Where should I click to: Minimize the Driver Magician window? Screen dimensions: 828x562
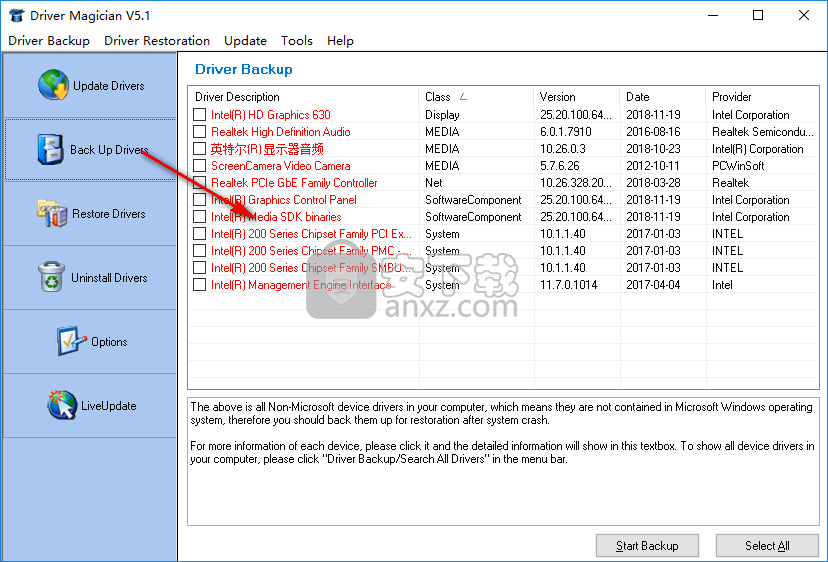pyautogui.click(x=713, y=15)
